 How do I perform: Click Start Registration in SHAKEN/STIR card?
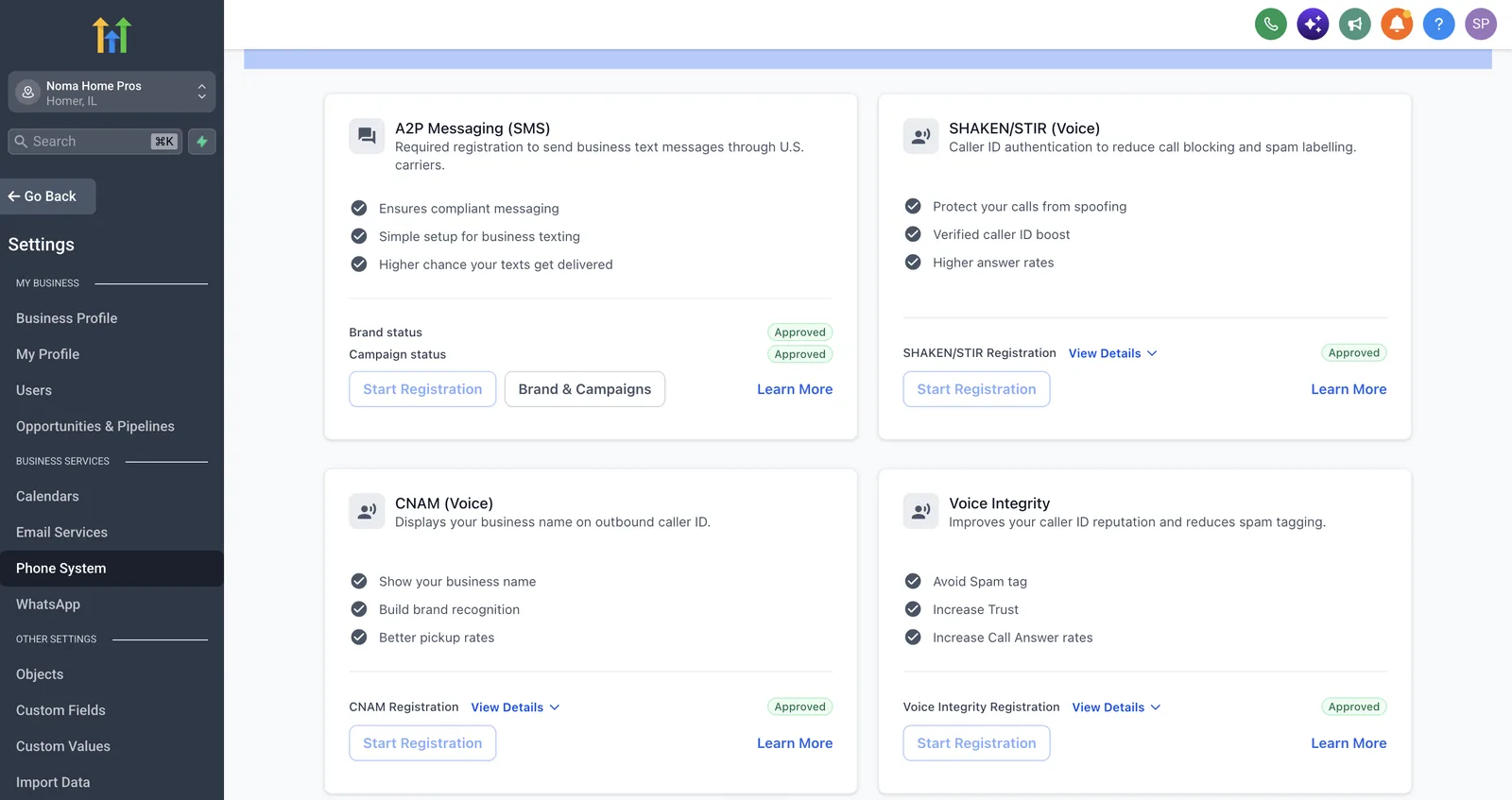click(x=976, y=389)
